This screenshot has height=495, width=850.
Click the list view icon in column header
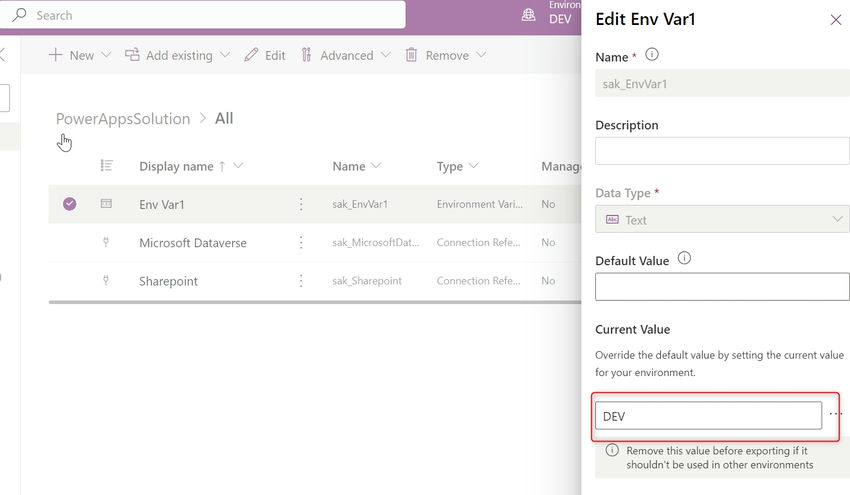[x=106, y=165]
